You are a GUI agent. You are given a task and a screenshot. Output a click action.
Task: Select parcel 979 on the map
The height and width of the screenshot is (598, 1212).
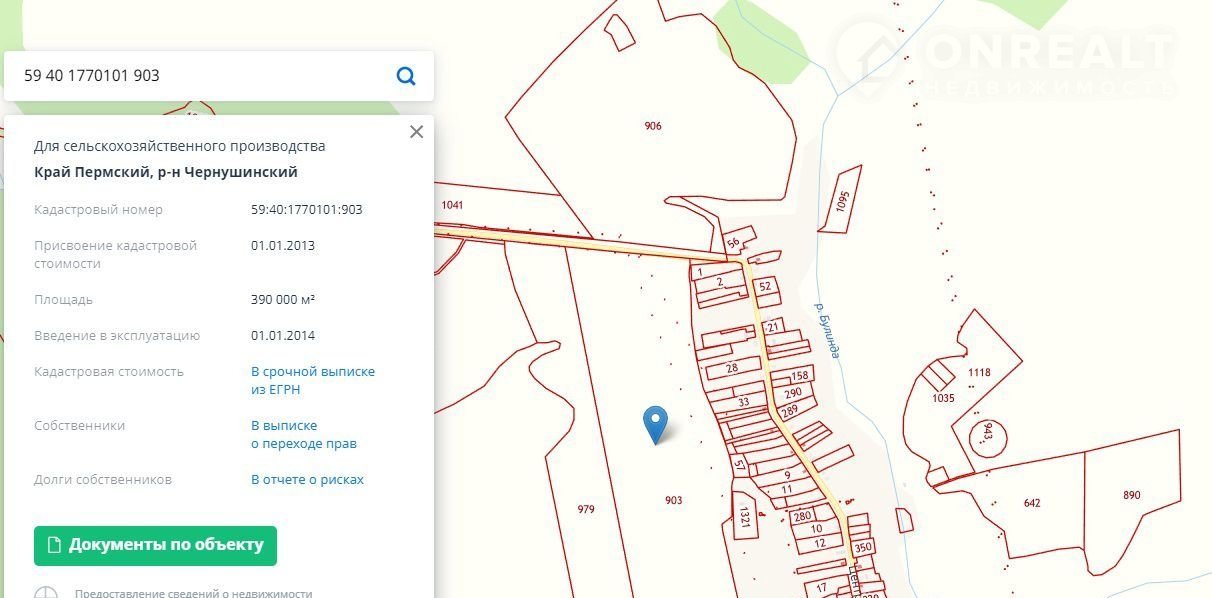tap(586, 509)
